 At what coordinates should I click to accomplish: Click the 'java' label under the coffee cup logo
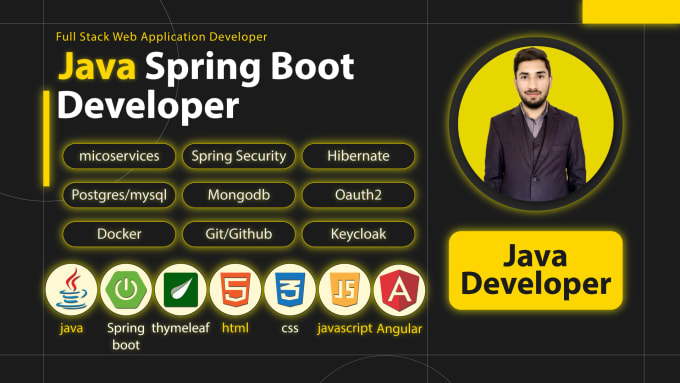click(x=72, y=328)
